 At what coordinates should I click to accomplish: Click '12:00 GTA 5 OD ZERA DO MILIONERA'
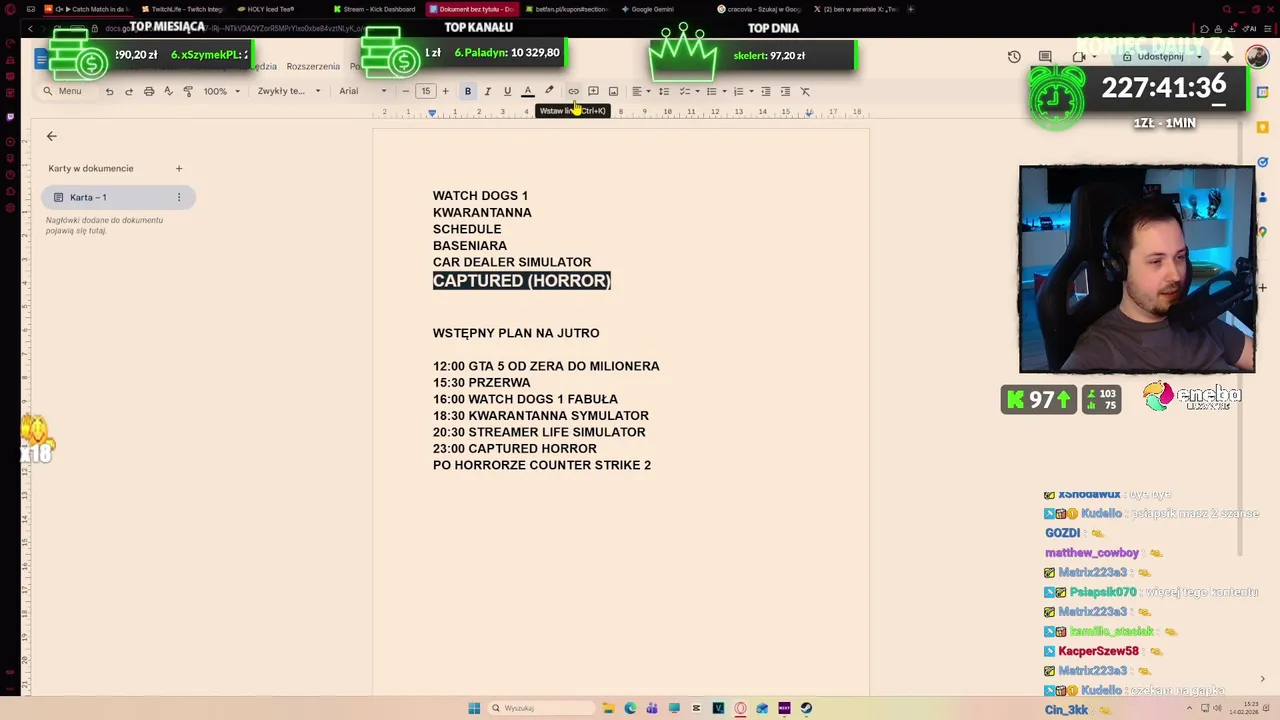[546, 366]
